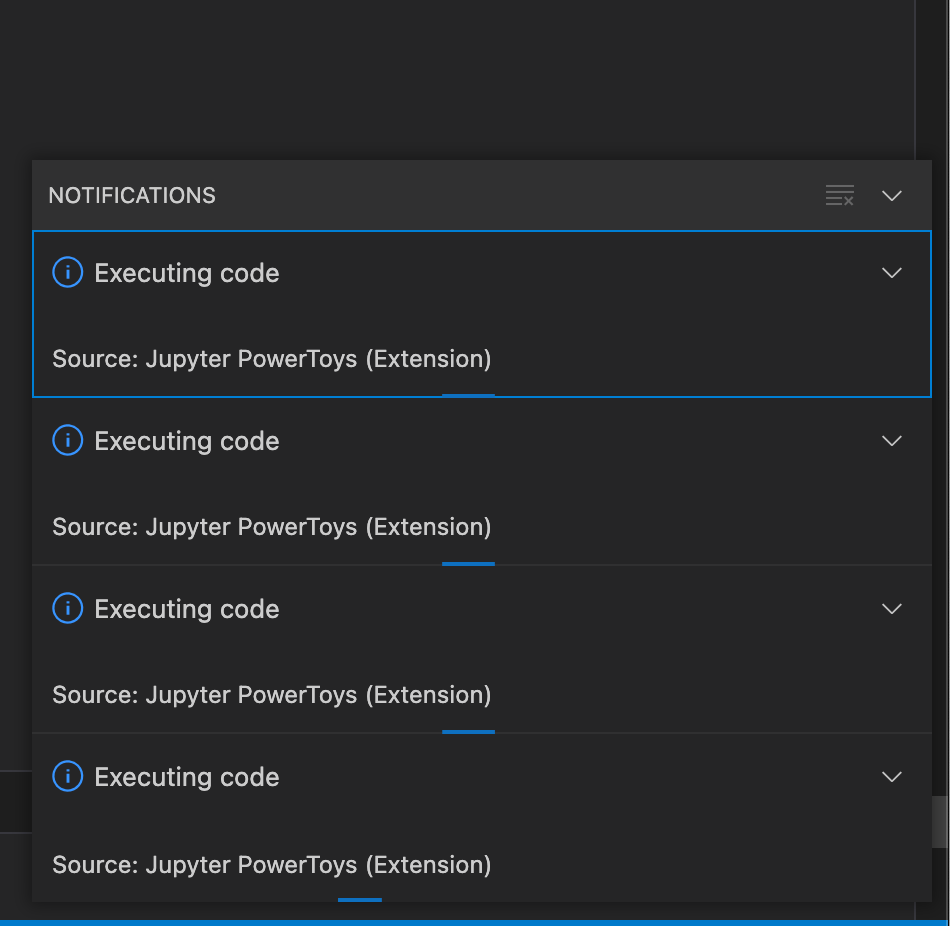This screenshot has height=926, width=950.
Task: Select the list-with-x icon in the notifications header
Action: [839, 196]
